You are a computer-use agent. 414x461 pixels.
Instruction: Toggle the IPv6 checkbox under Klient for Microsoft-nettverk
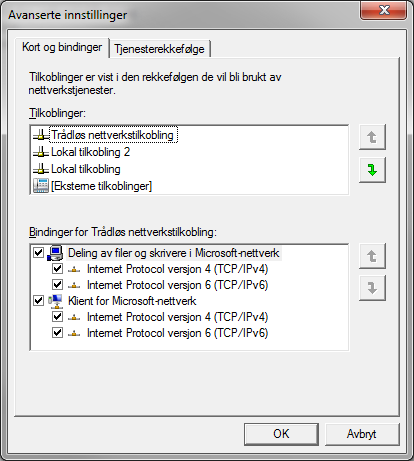57,332
